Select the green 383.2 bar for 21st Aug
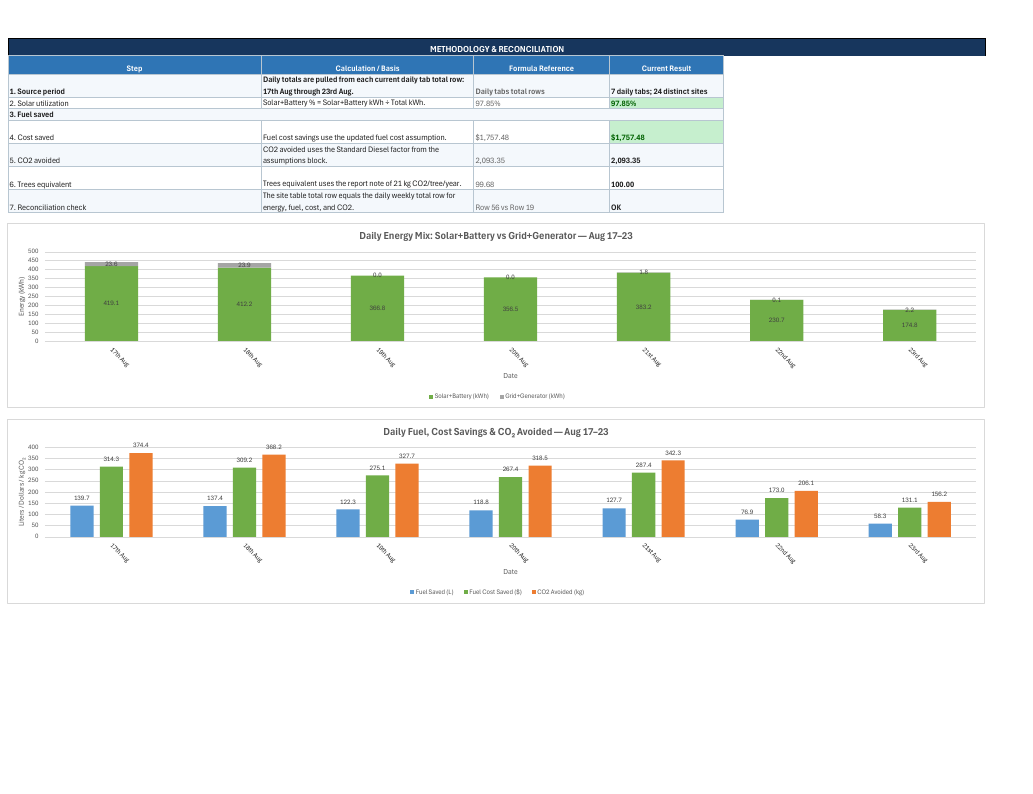 click(x=644, y=307)
